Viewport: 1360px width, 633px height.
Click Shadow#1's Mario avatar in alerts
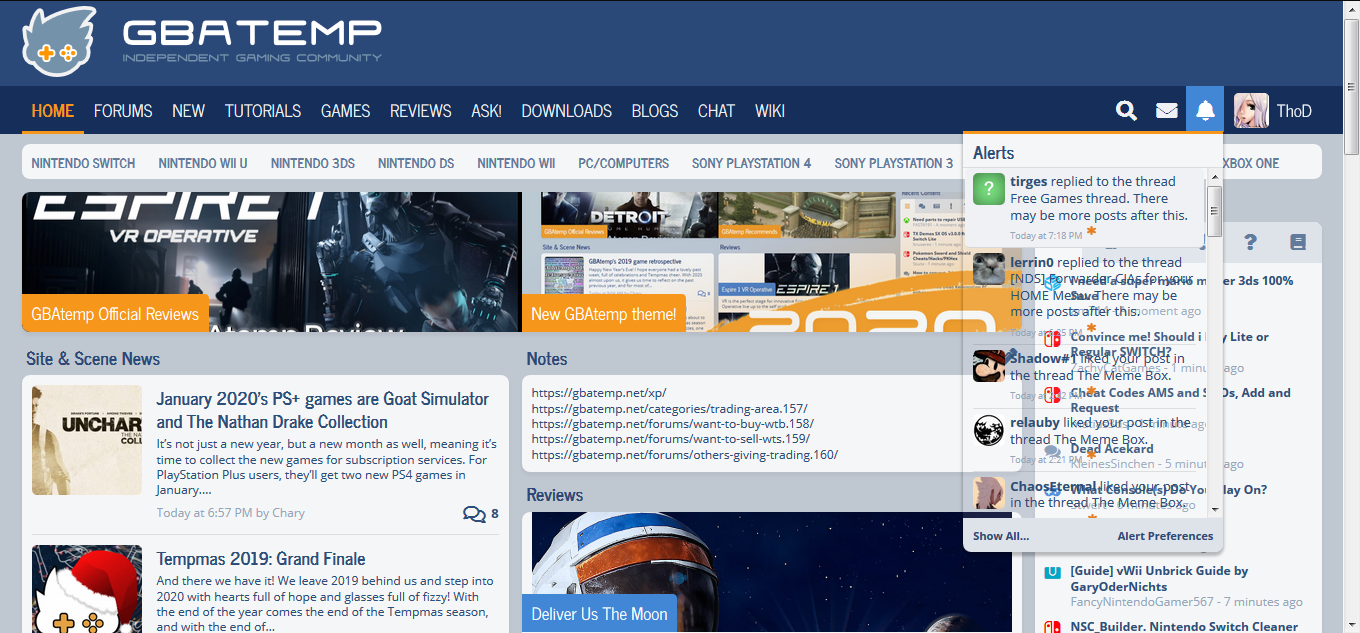pos(989,366)
